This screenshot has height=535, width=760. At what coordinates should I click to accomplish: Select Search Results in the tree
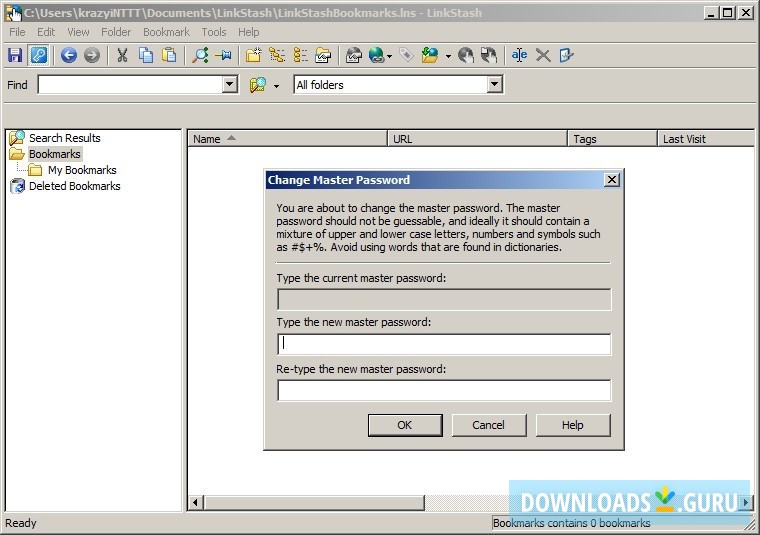(x=64, y=138)
